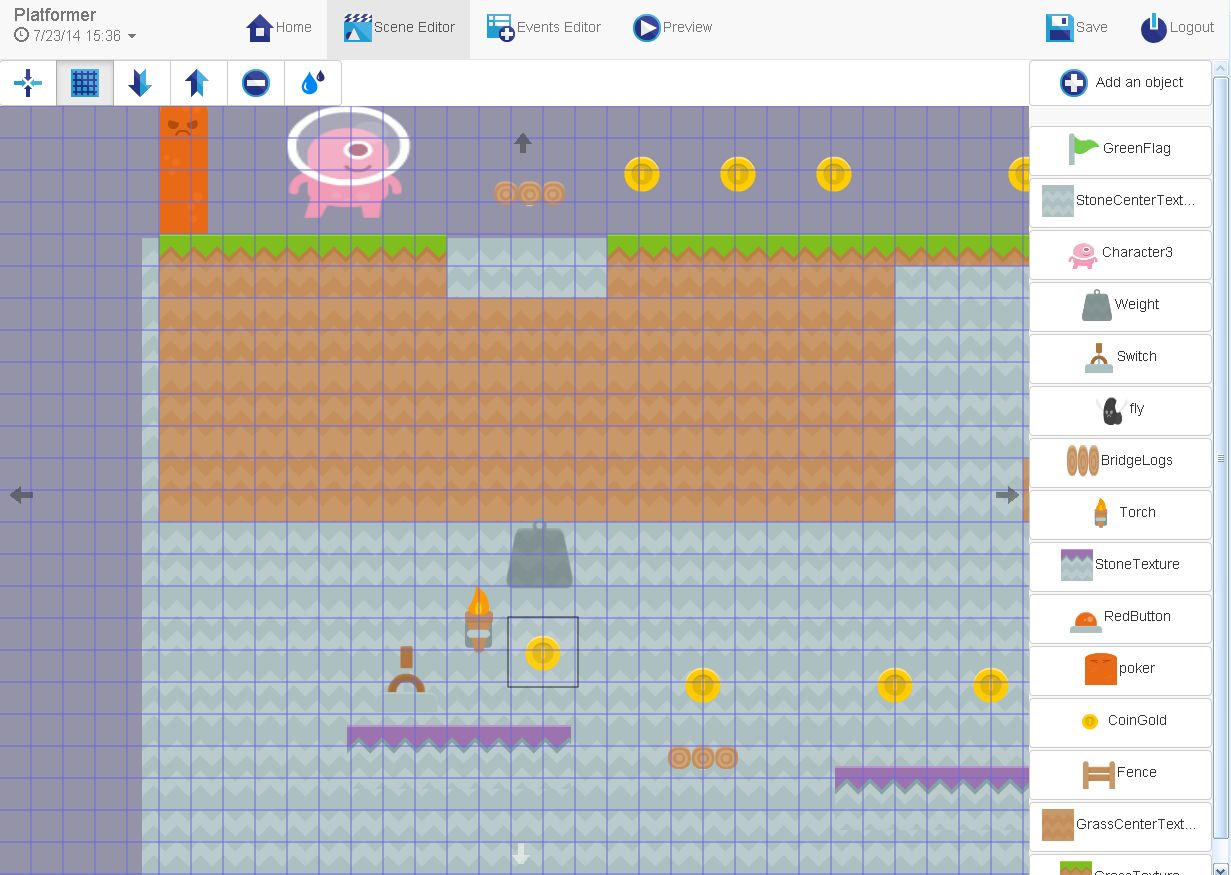Switch to the Events Editor tab
Screen dimensions: 1231x875
click(544, 28)
